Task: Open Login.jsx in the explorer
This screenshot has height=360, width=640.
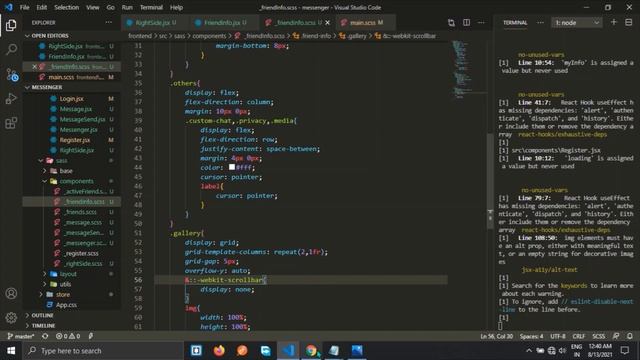Action: [71, 99]
